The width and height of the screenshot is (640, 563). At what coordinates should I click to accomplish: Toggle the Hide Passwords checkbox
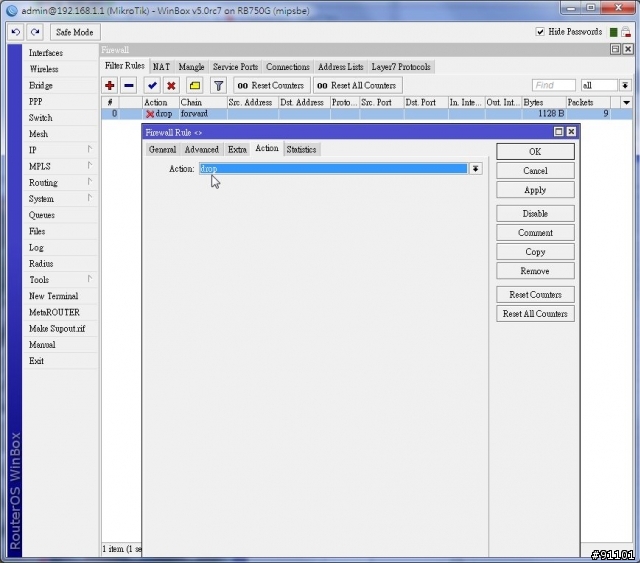(540, 32)
